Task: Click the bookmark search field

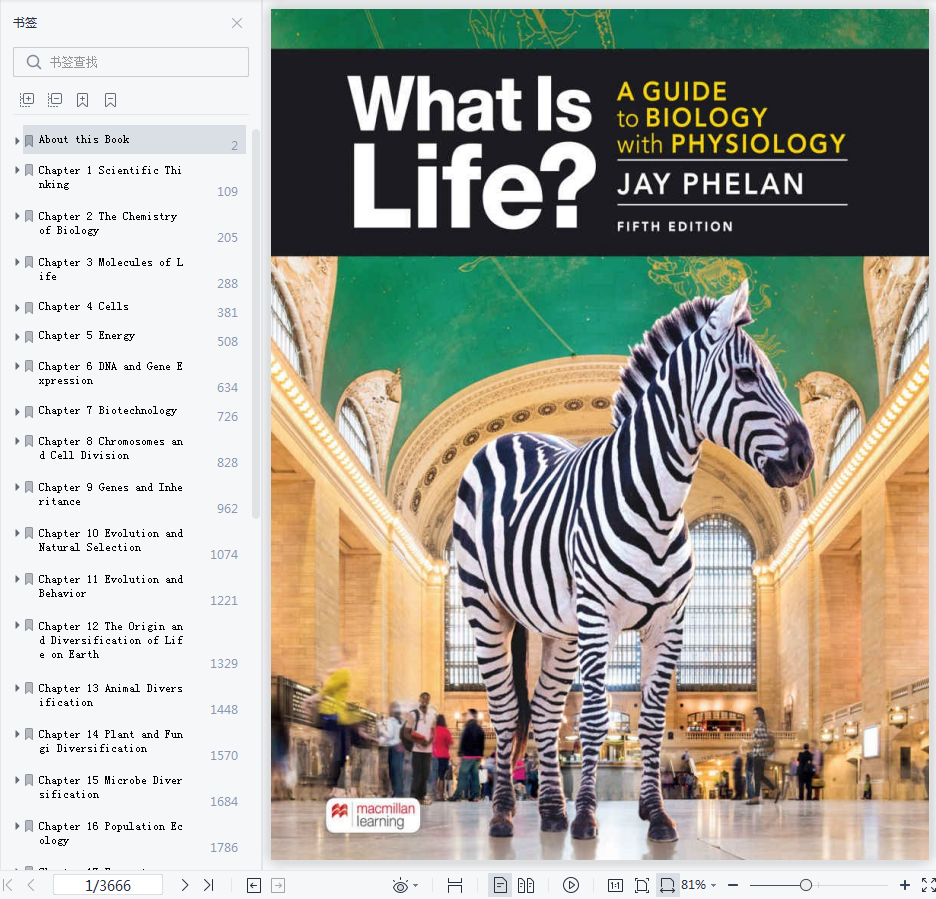Action: 131,62
